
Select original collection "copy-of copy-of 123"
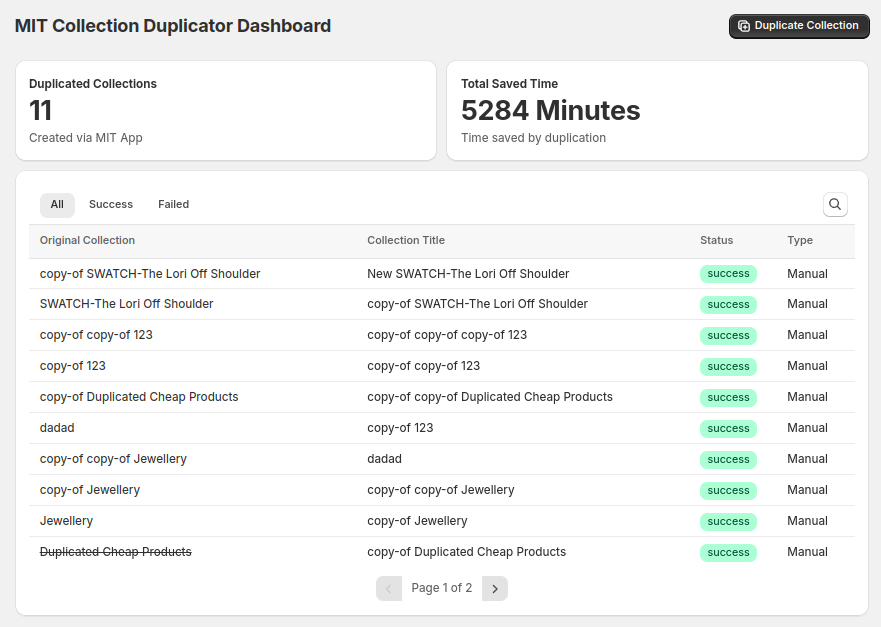(96, 335)
